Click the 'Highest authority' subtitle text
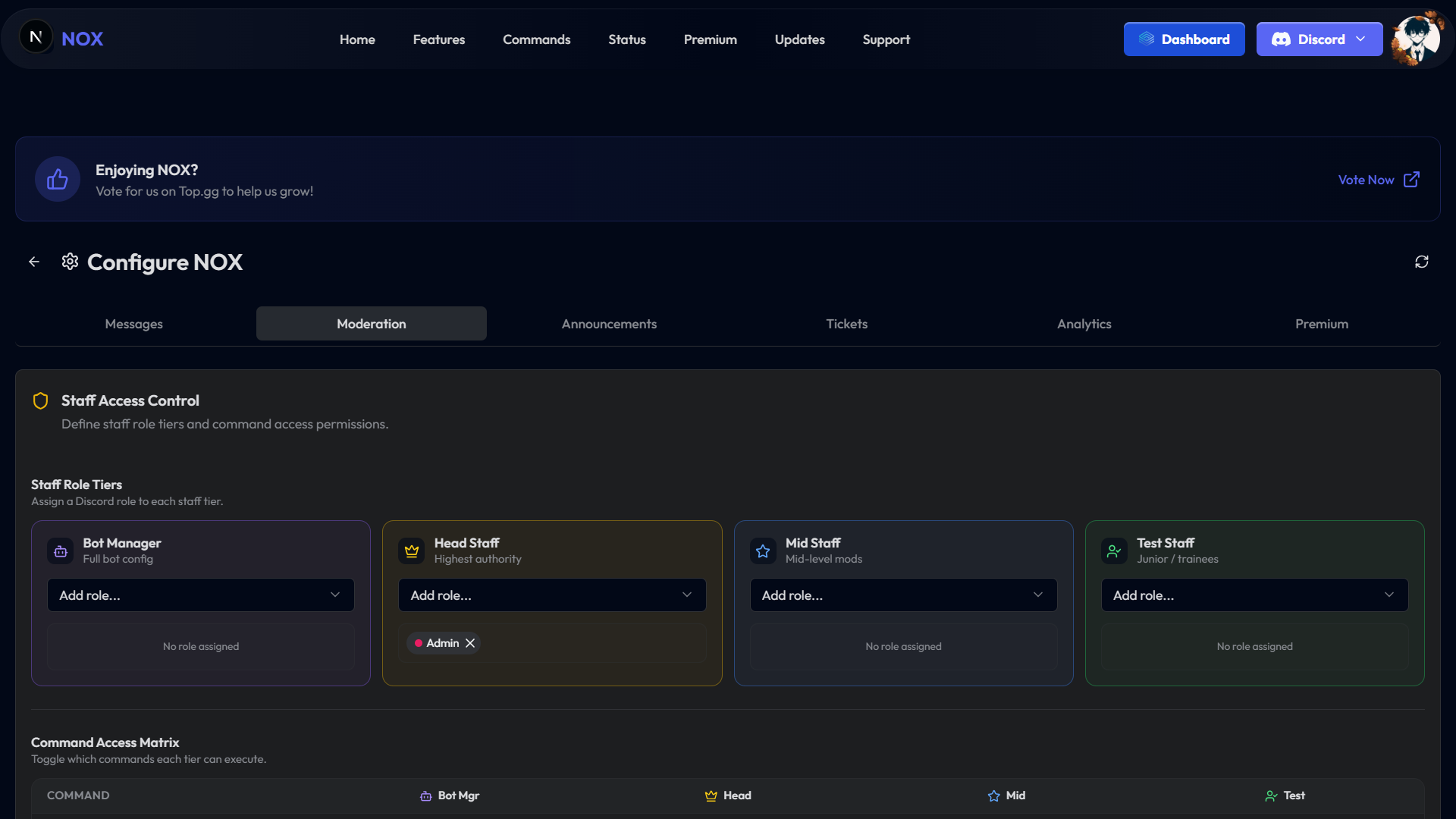The height and width of the screenshot is (819, 1456). 478,559
